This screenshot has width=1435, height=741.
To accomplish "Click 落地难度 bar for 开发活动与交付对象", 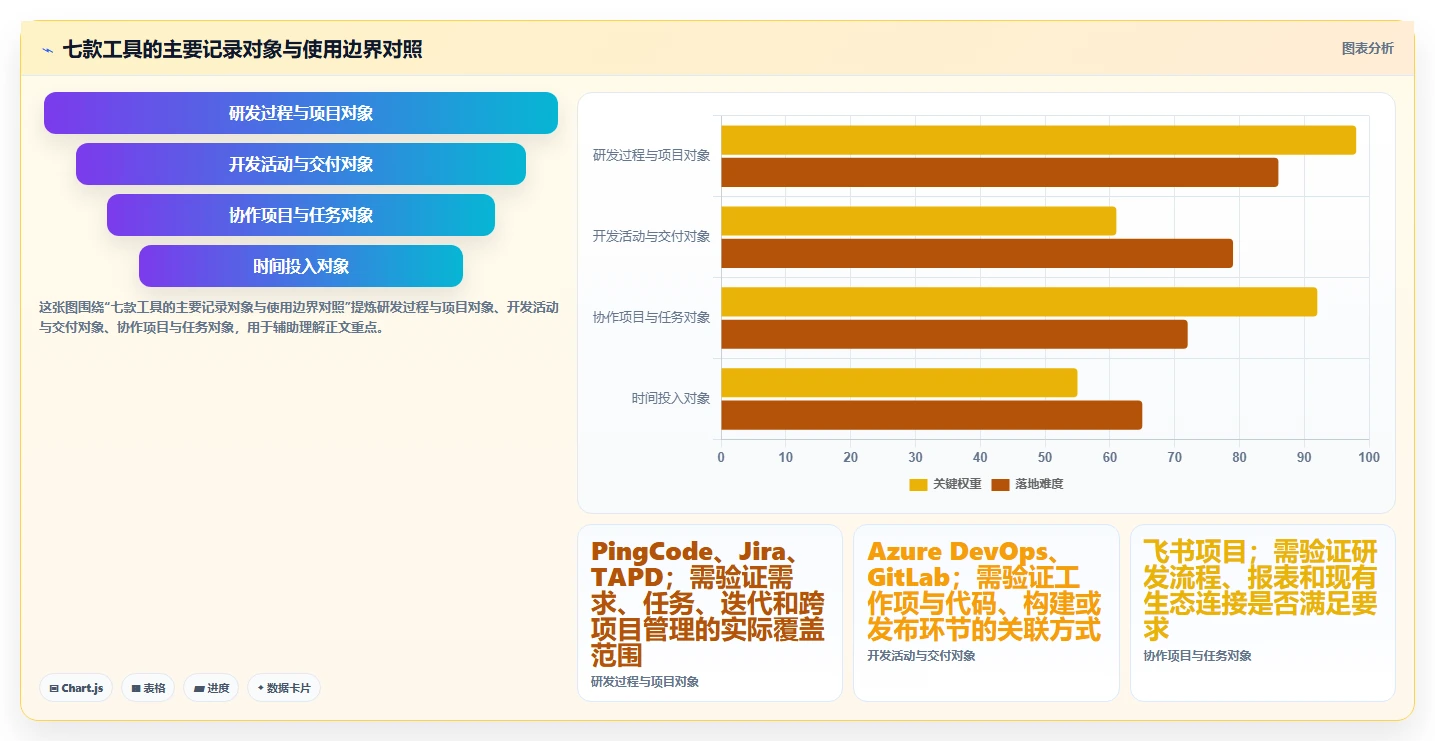I will 977,253.
